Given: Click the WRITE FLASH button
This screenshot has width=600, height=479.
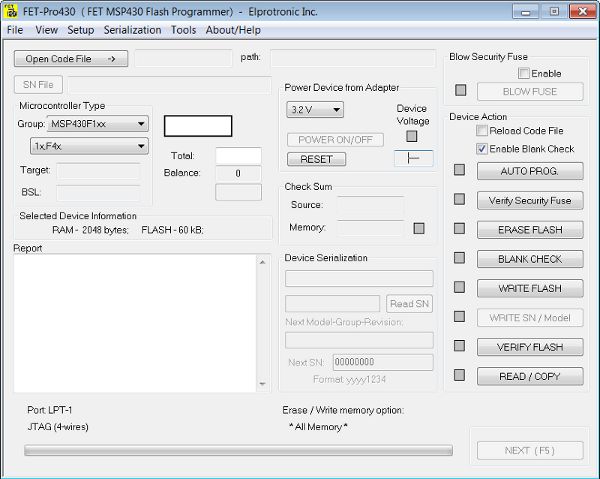Looking at the screenshot, I should (530, 288).
